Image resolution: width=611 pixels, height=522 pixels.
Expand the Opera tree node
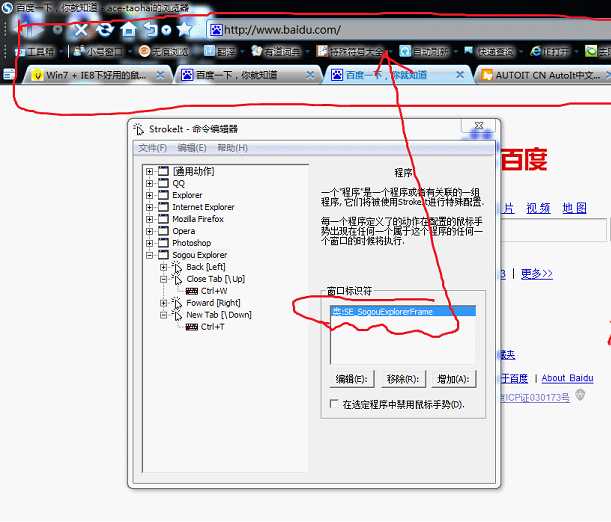tap(149, 231)
